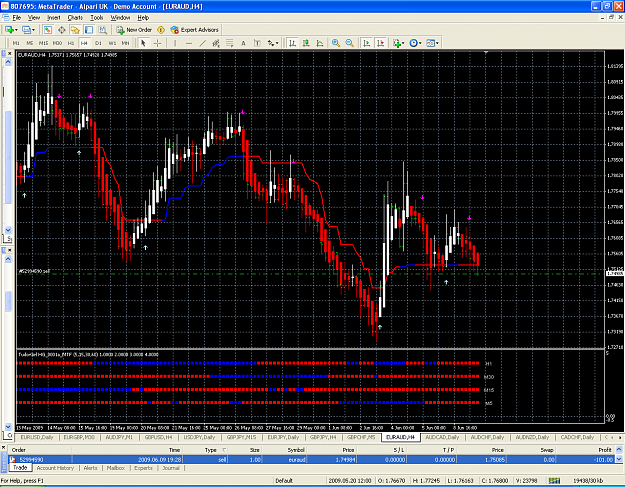Switch chart to Line Chart icon
The height and width of the screenshot is (487, 625).
pyautogui.click(x=320, y=43)
